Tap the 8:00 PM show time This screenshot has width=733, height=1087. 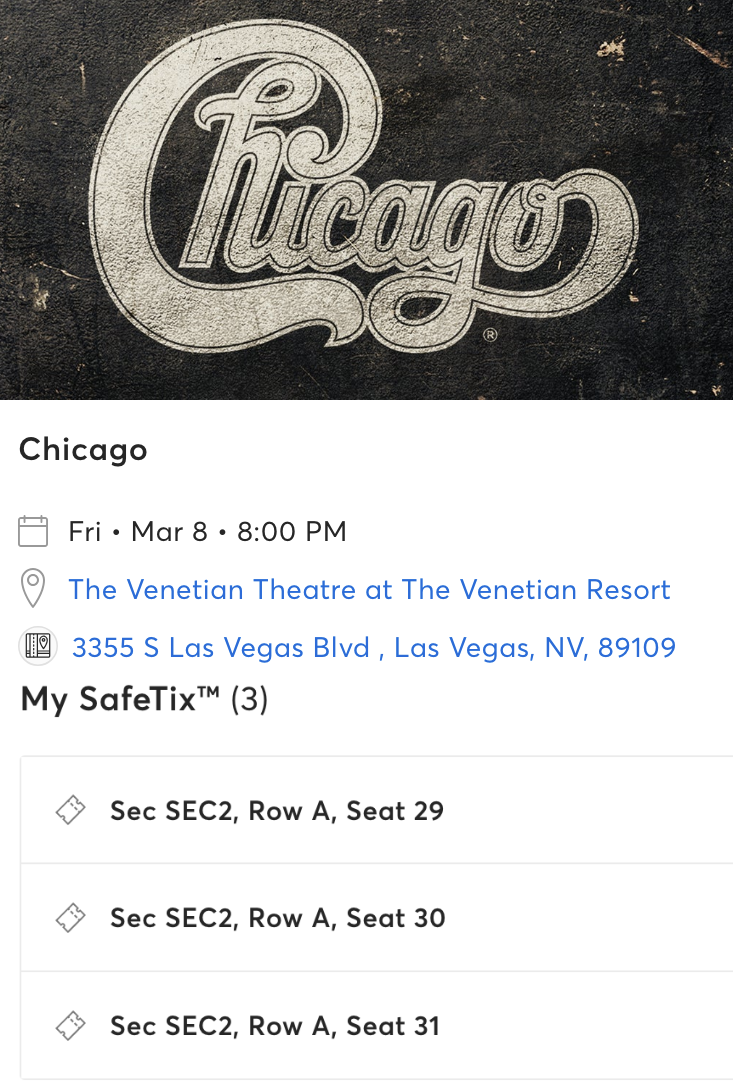(x=292, y=532)
